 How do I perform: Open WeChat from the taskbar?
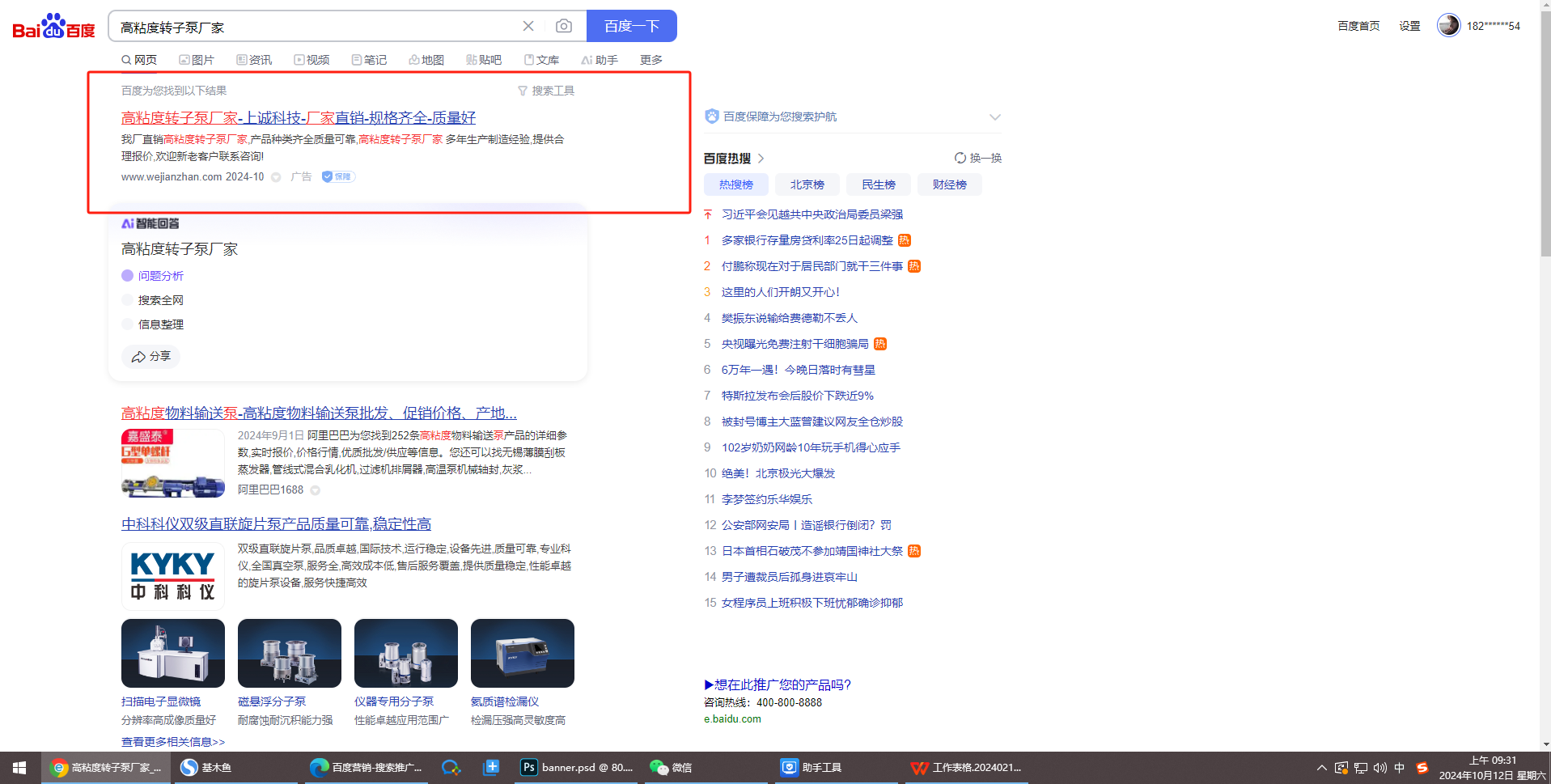coord(672,768)
